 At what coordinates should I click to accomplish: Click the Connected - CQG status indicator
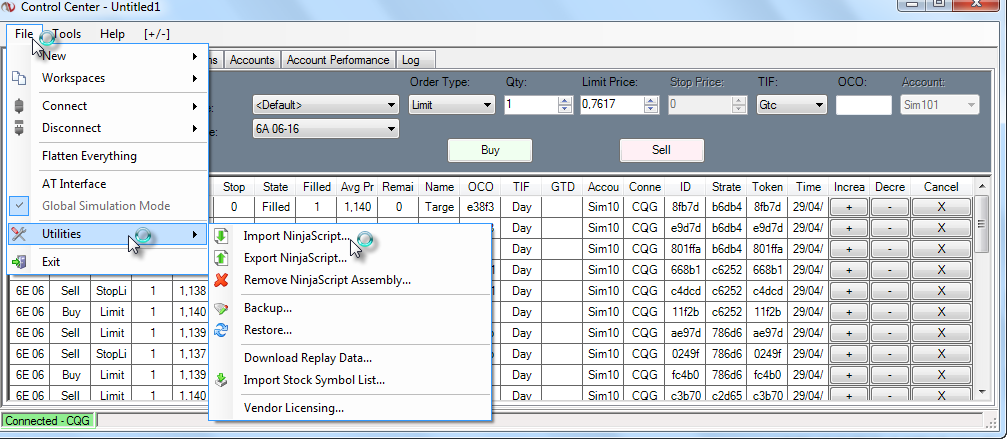[49, 421]
